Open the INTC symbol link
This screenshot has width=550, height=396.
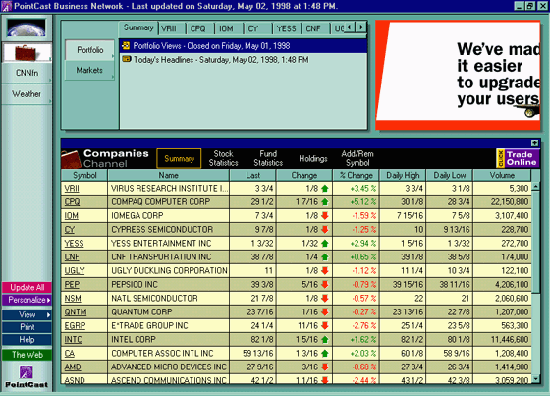click(x=73, y=340)
